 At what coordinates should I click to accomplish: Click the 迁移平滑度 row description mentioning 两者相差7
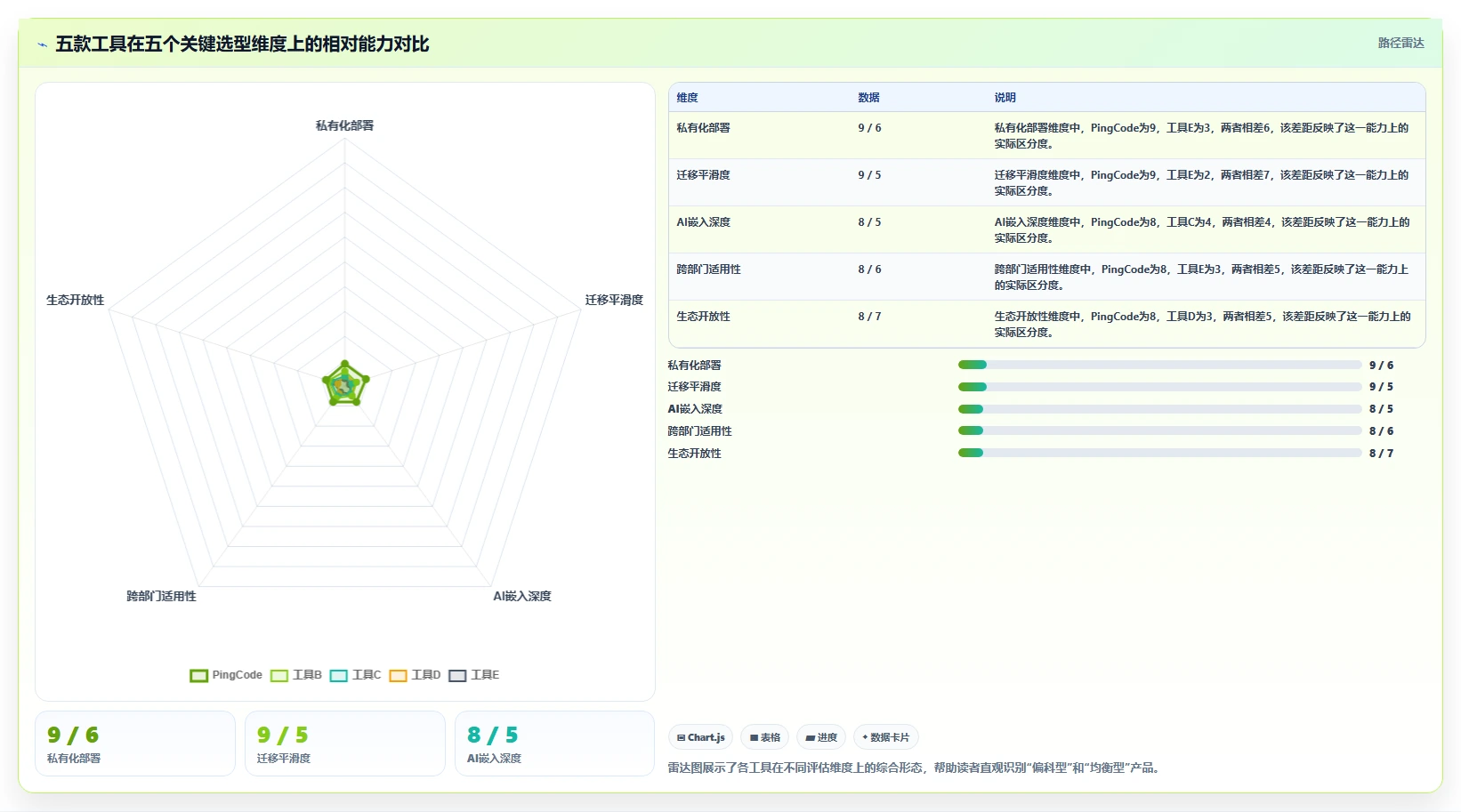(x=1201, y=182)
